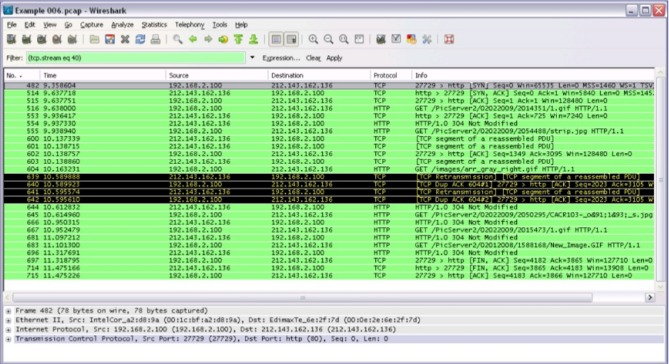Jump to the first packet icon
The height and width of the screenshot is (364, 669).
[x=239, y=39]
